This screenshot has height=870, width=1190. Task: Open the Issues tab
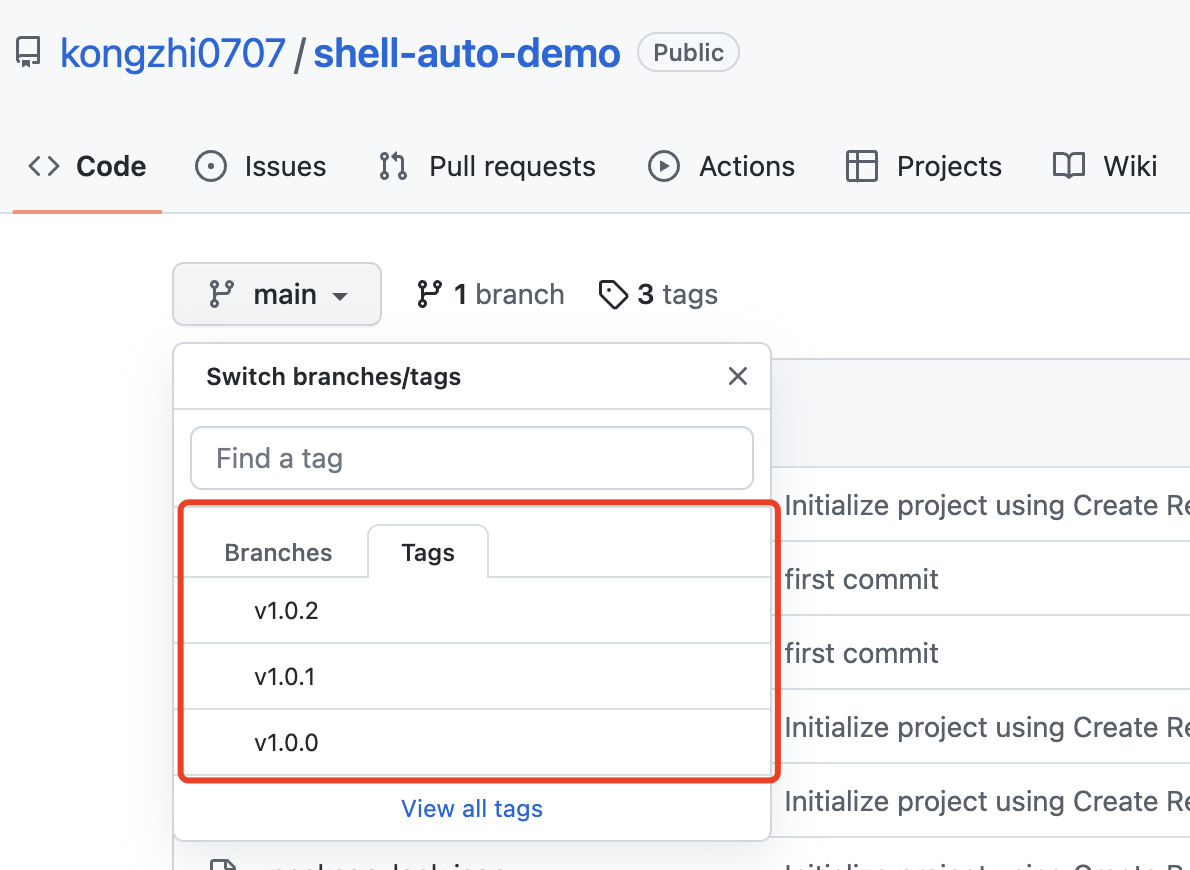(x=260, y=166)
